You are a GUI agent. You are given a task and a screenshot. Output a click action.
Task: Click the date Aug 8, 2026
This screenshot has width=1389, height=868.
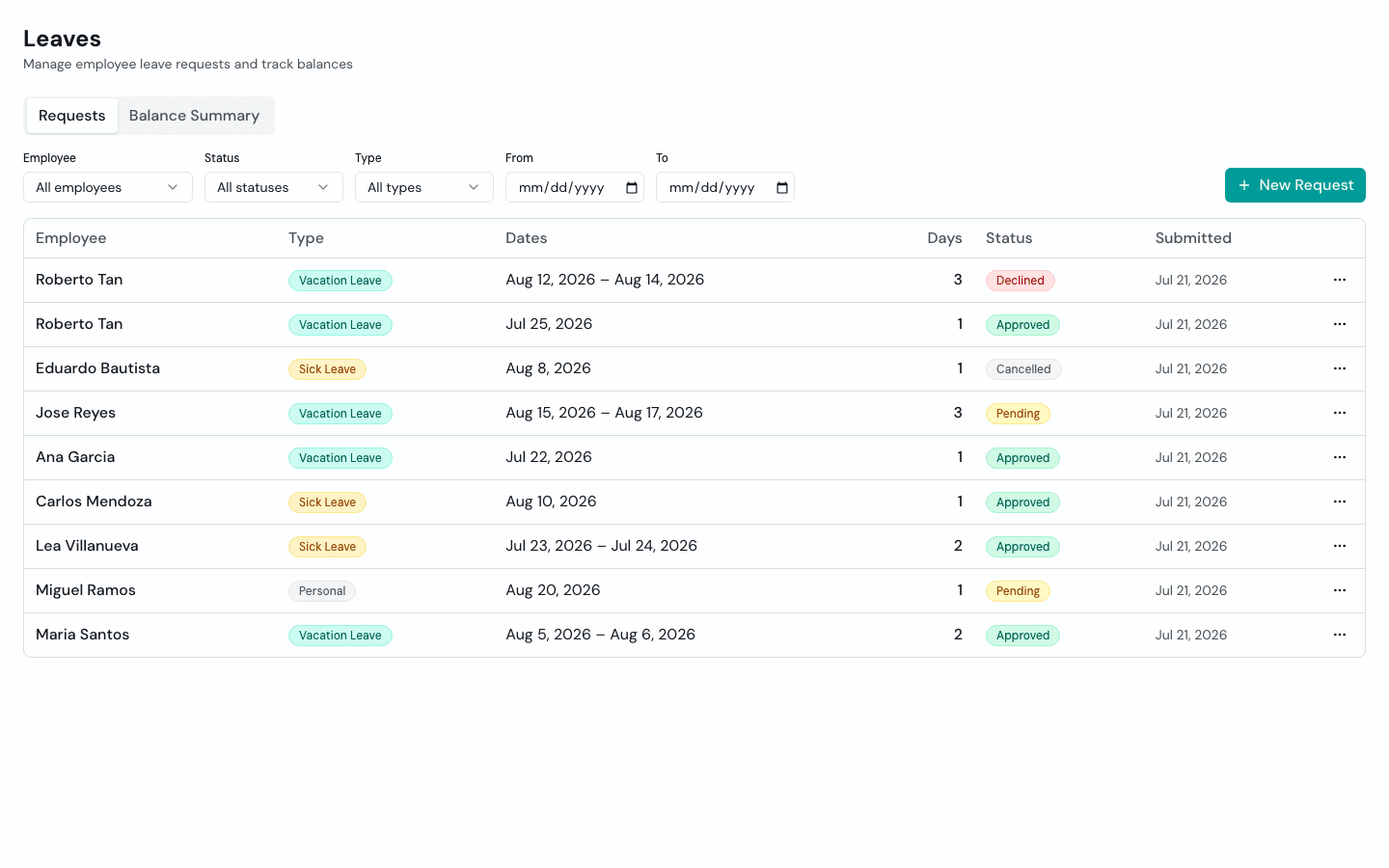point(548,368)
